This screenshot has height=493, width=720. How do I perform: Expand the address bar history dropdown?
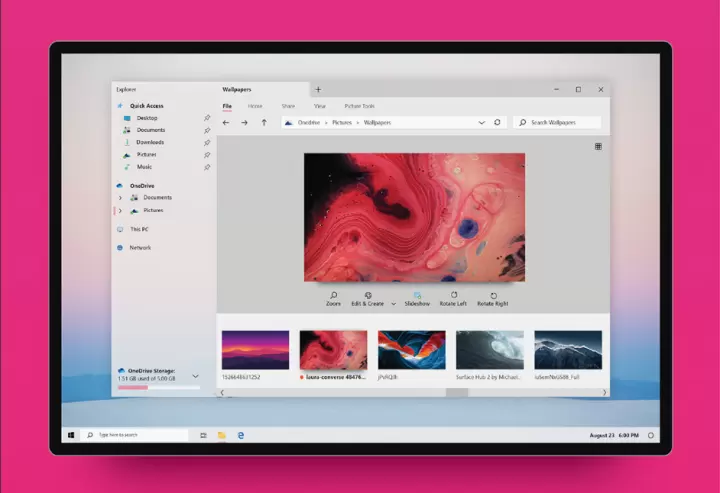pyautogui.click(x=481, y=122)
